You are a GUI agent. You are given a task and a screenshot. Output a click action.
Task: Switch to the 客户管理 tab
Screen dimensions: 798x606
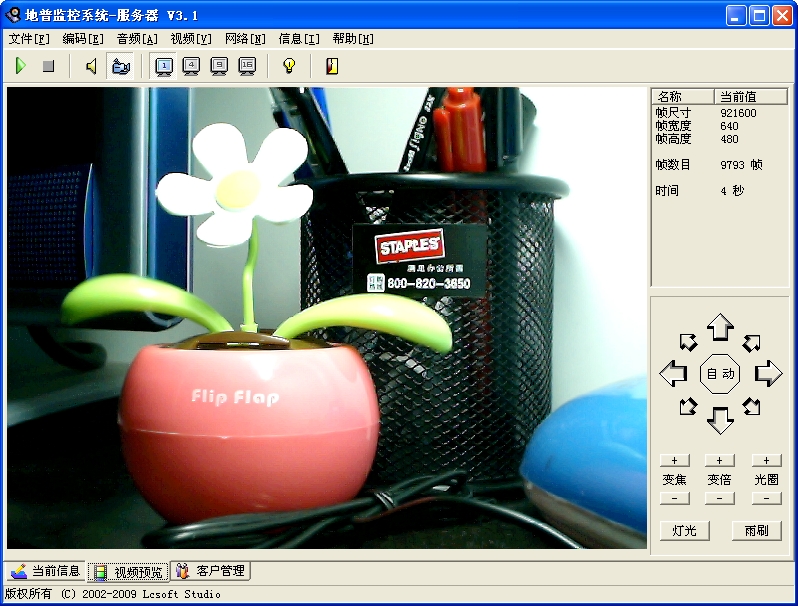(211, 571)
